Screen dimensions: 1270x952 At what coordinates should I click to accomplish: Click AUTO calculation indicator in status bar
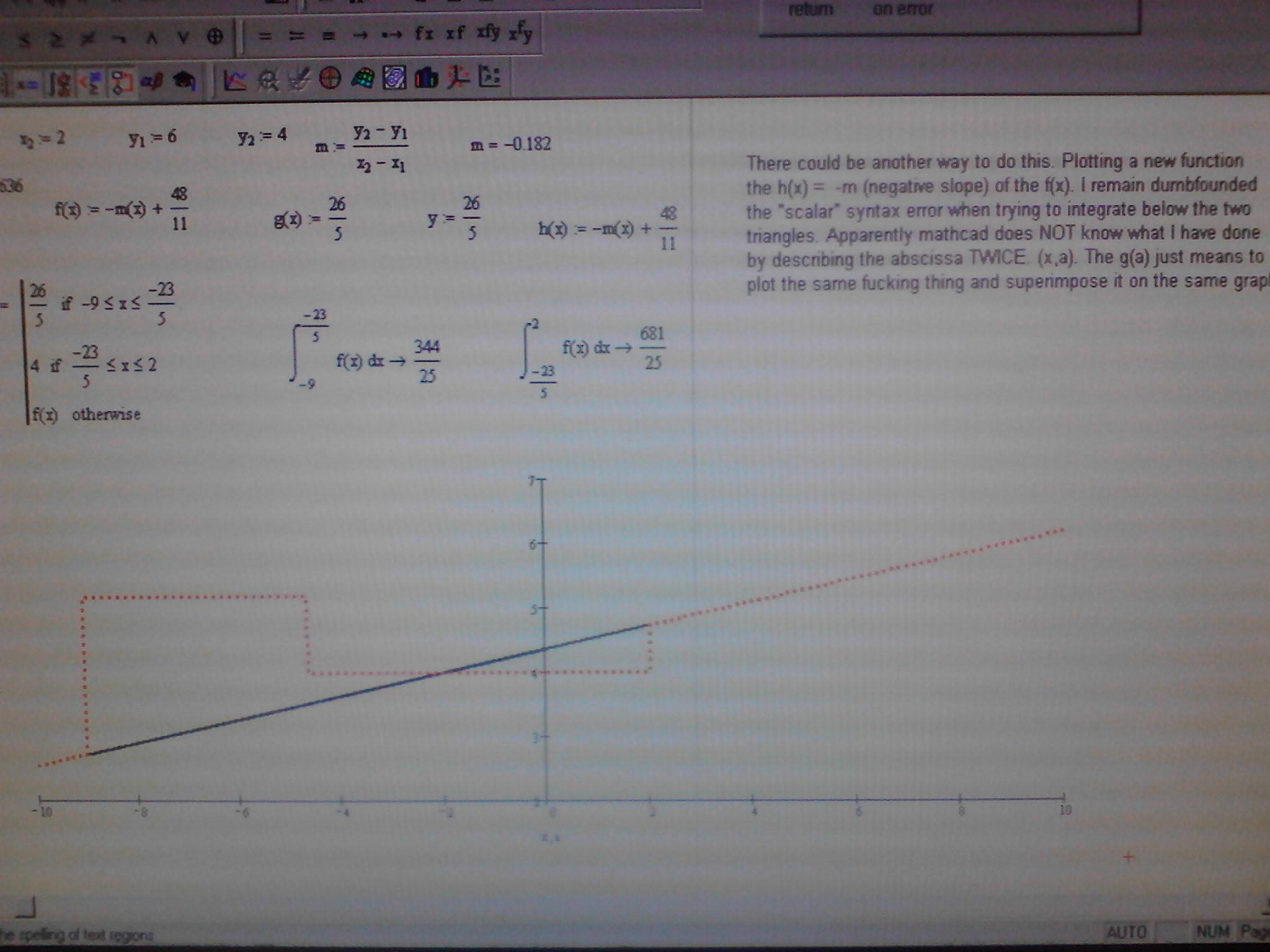coord(1126,932)
